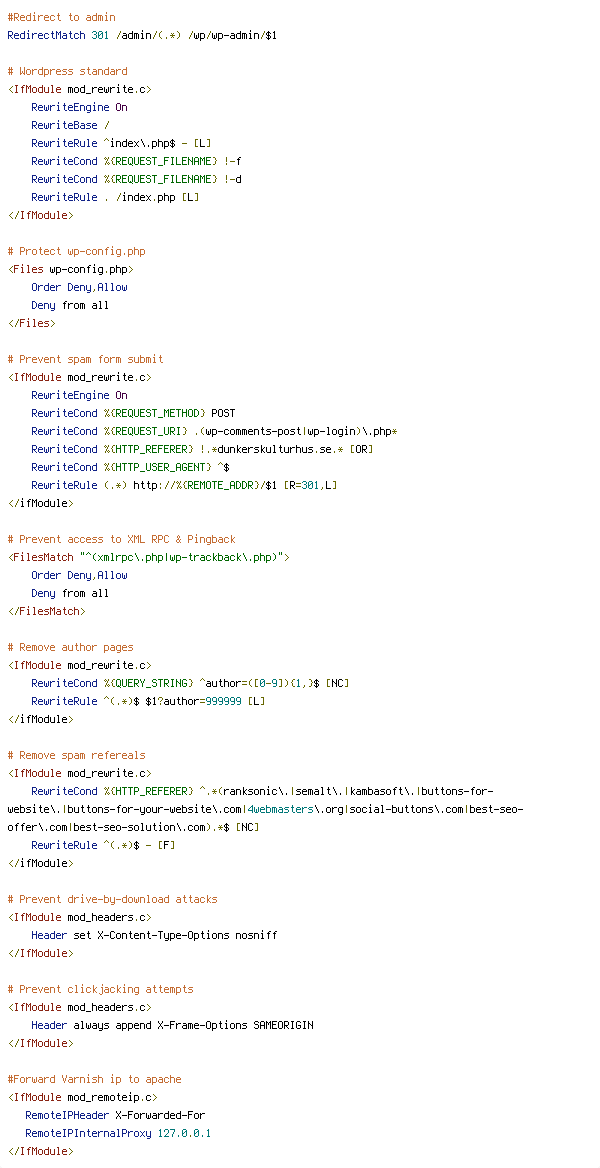Click the dunkerskulturhus.se referer condition

click(202, 449)
